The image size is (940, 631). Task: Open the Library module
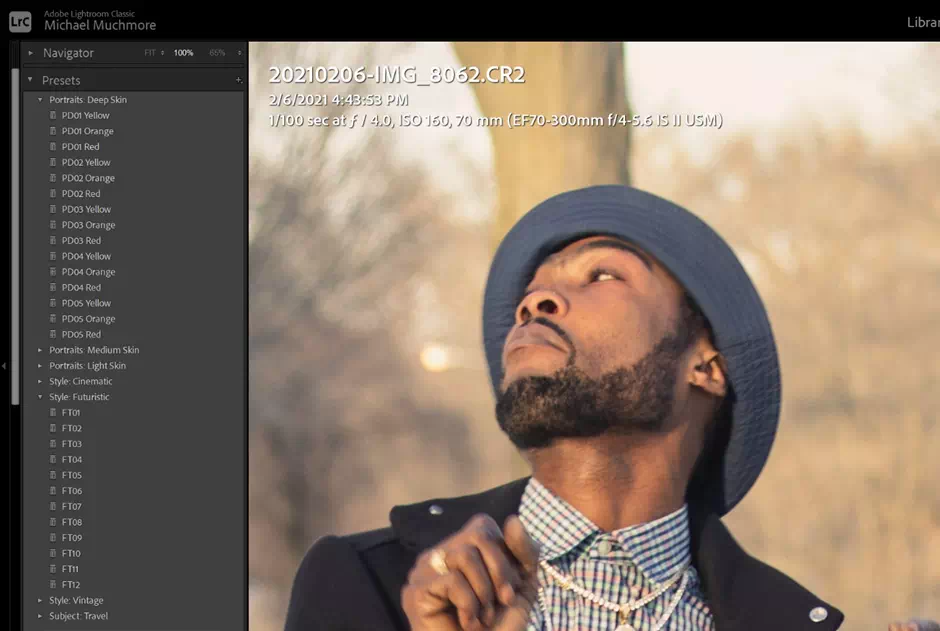coord(923,22)
